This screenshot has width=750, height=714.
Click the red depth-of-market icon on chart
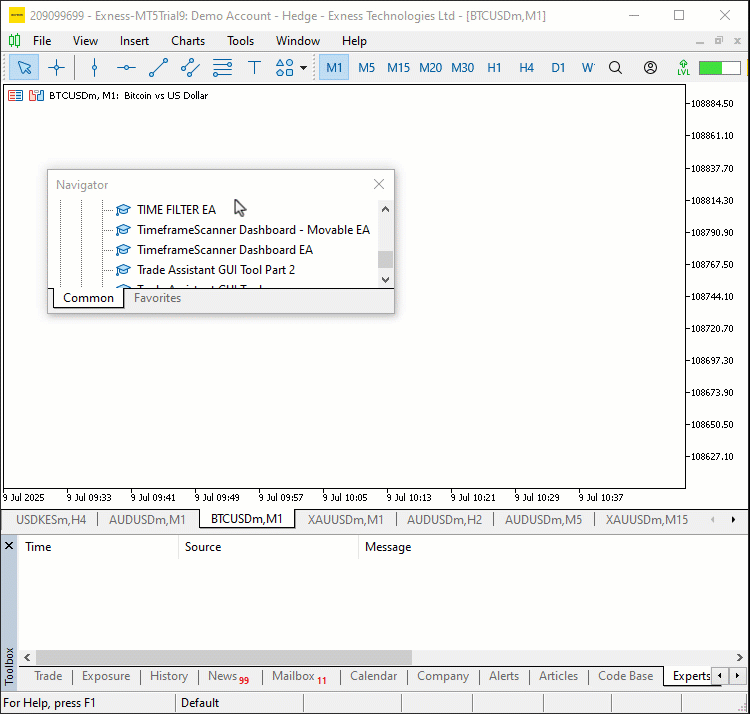pos(15,96)
